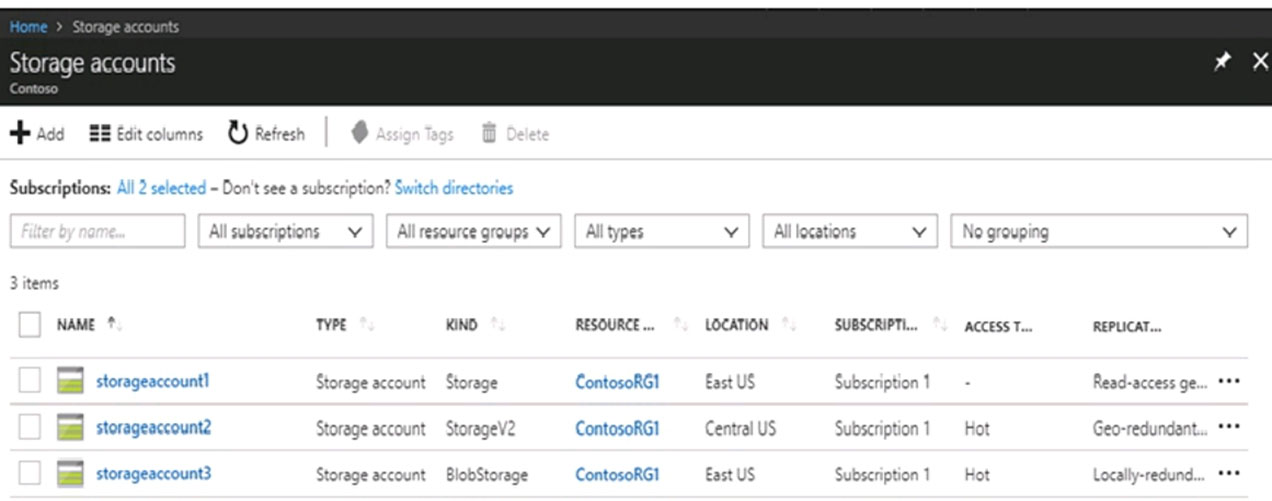
Task: Click Storage kind cell of storageaccount1
Action: 471,383
